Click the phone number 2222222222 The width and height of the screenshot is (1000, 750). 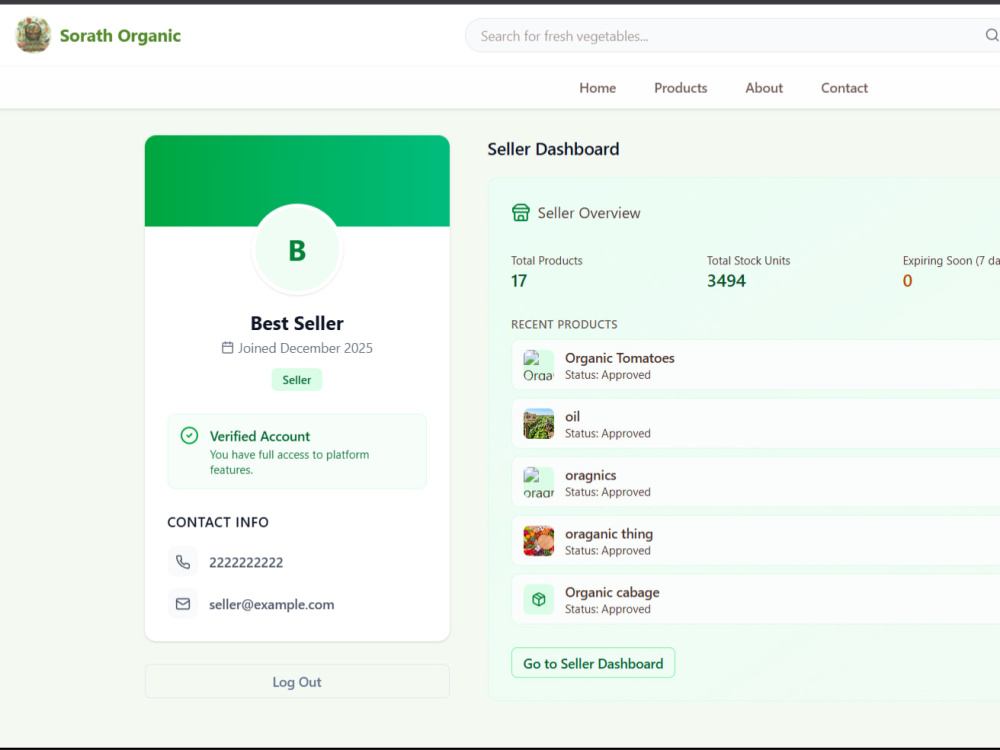pyautogui.click(x=246, y=562)
